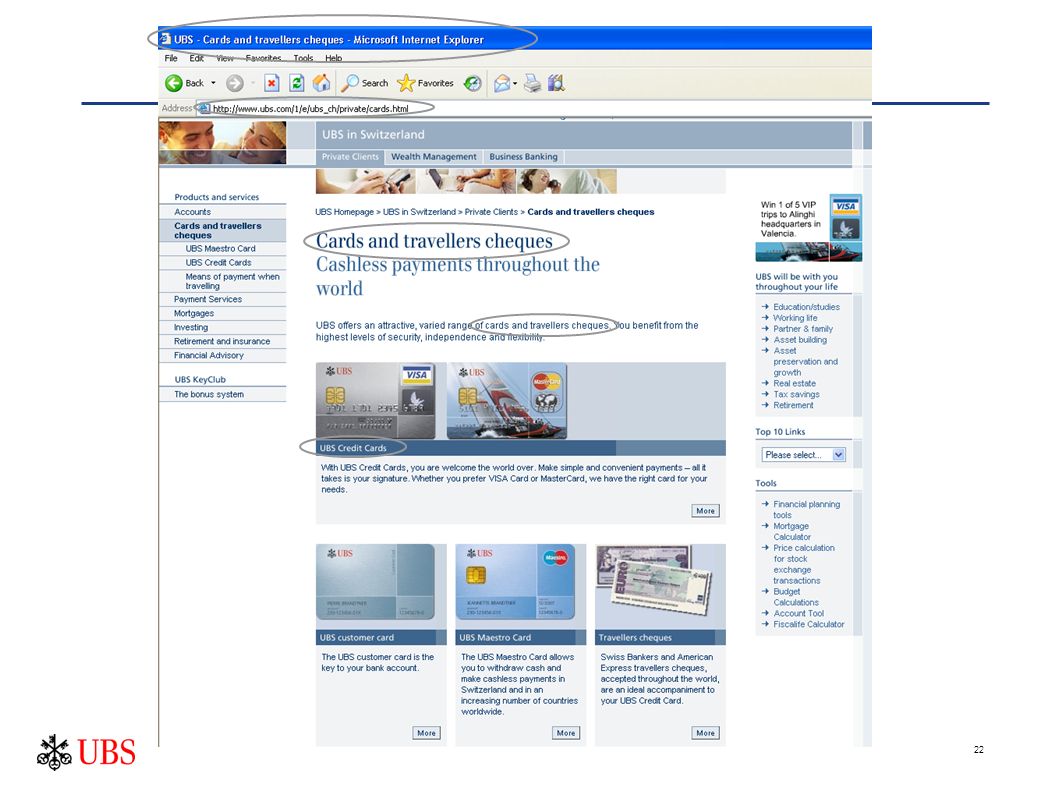Open the Tools menu
This screenshot has width=1056, height=792.
(303, 59)
